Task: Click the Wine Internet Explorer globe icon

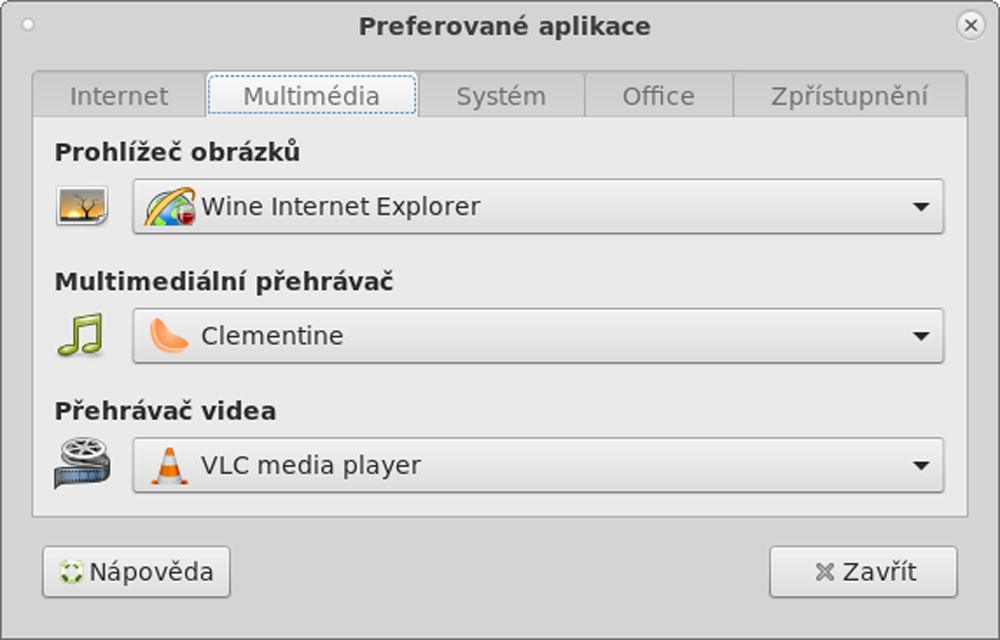Action: (x=170, y=207)
